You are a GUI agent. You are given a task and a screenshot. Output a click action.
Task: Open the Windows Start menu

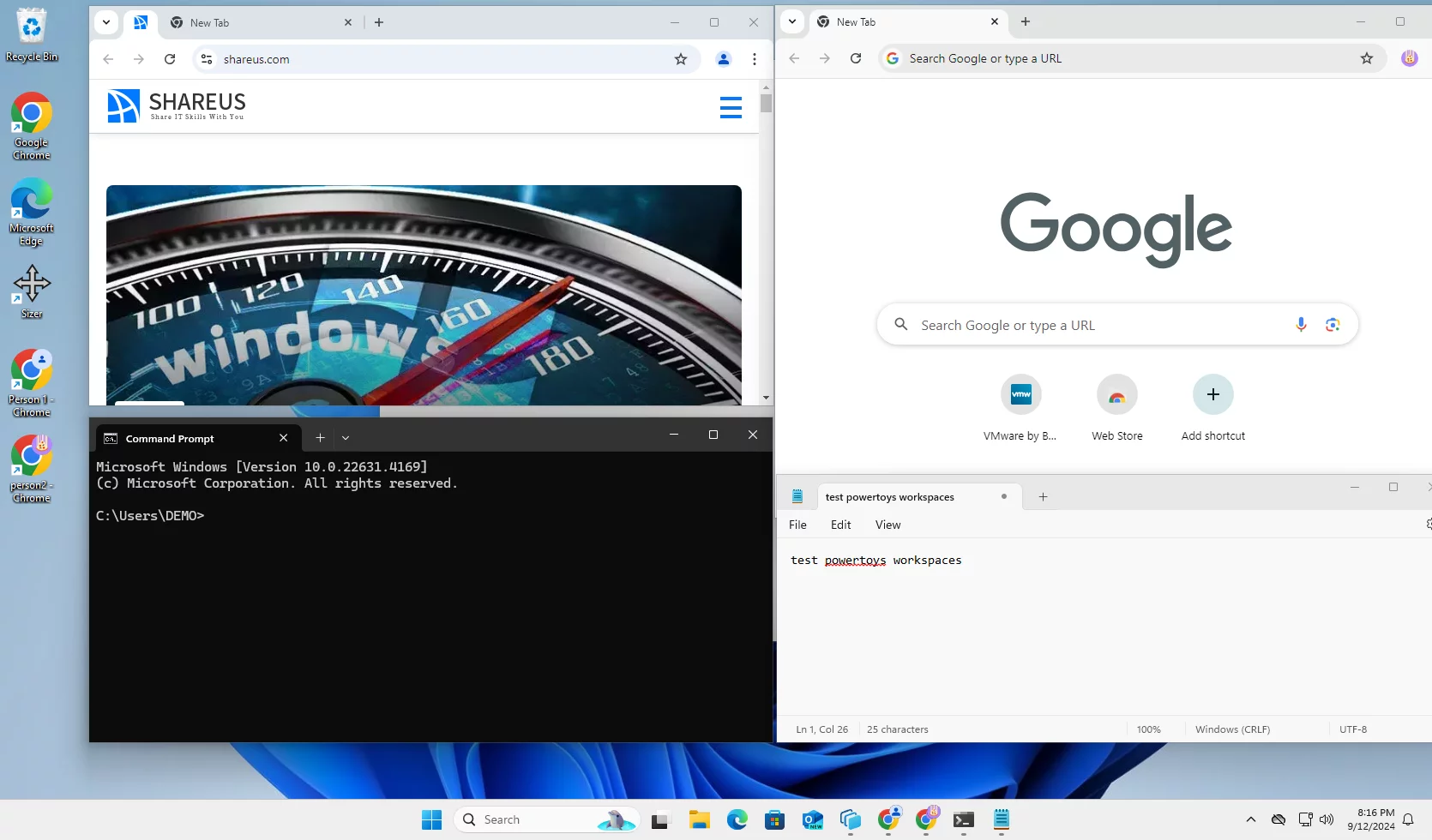tap(431, 819)
